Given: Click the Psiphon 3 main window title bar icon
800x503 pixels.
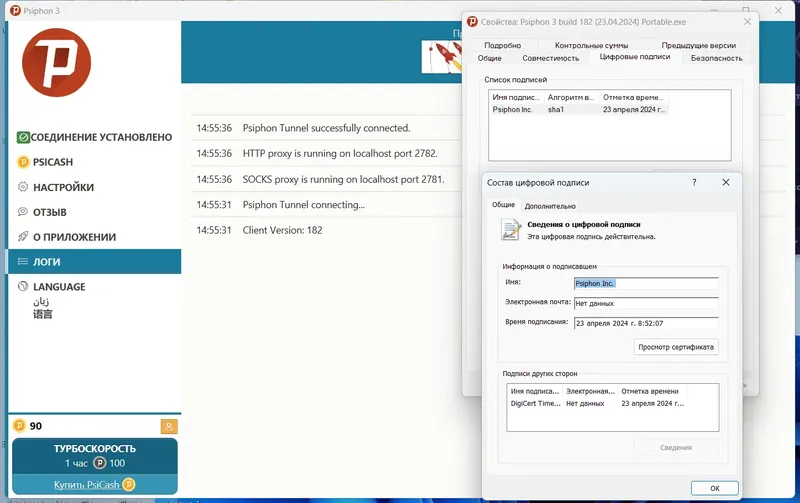Looking at the screenshot, I should click(16, 10).
